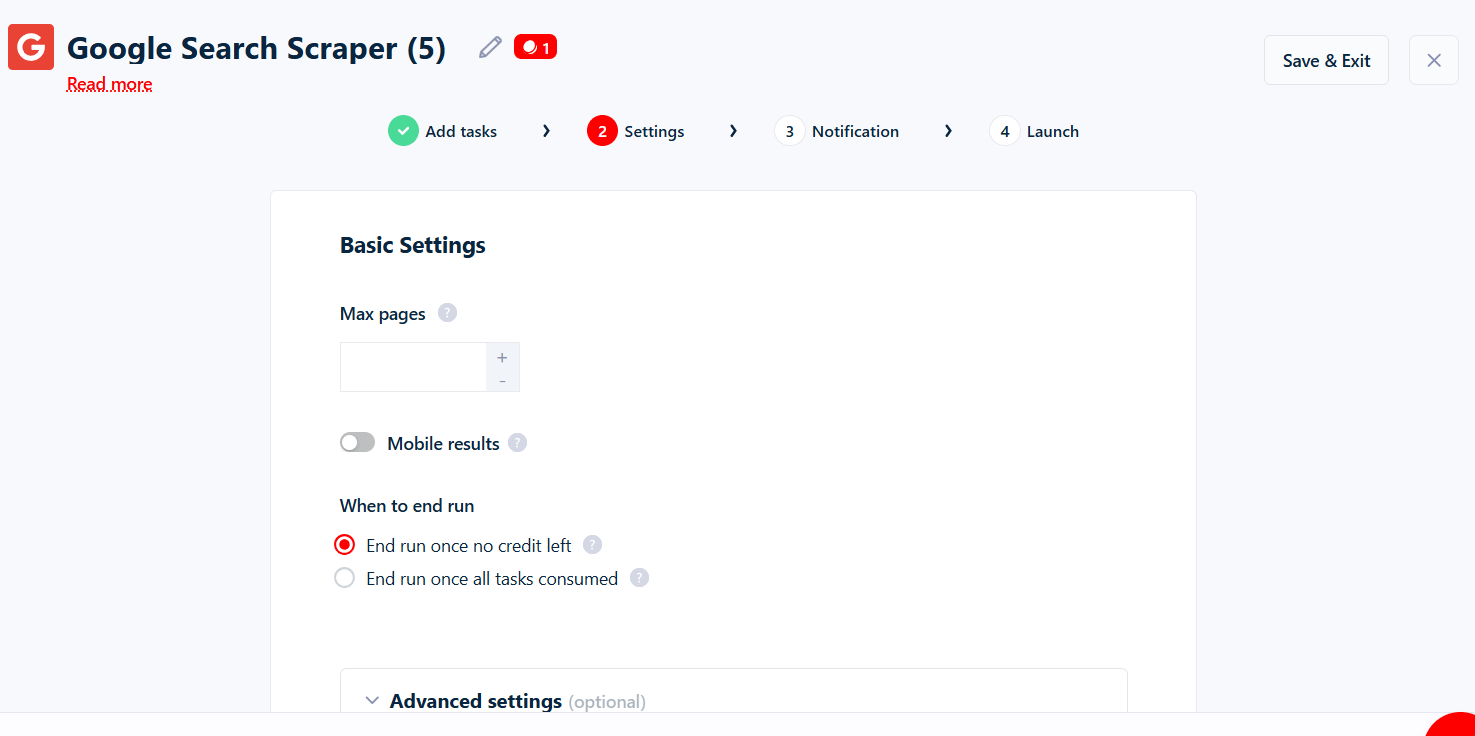Click the help icon next to no credit option
This screenshot has height=736, width=1475.
tap(592, 544)
